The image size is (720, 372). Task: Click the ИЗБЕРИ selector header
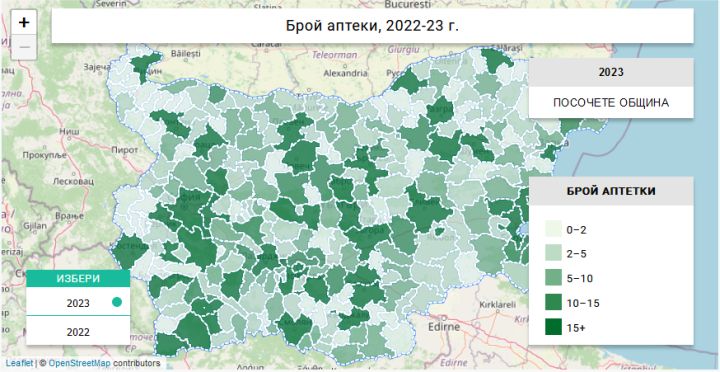(78, 278)
